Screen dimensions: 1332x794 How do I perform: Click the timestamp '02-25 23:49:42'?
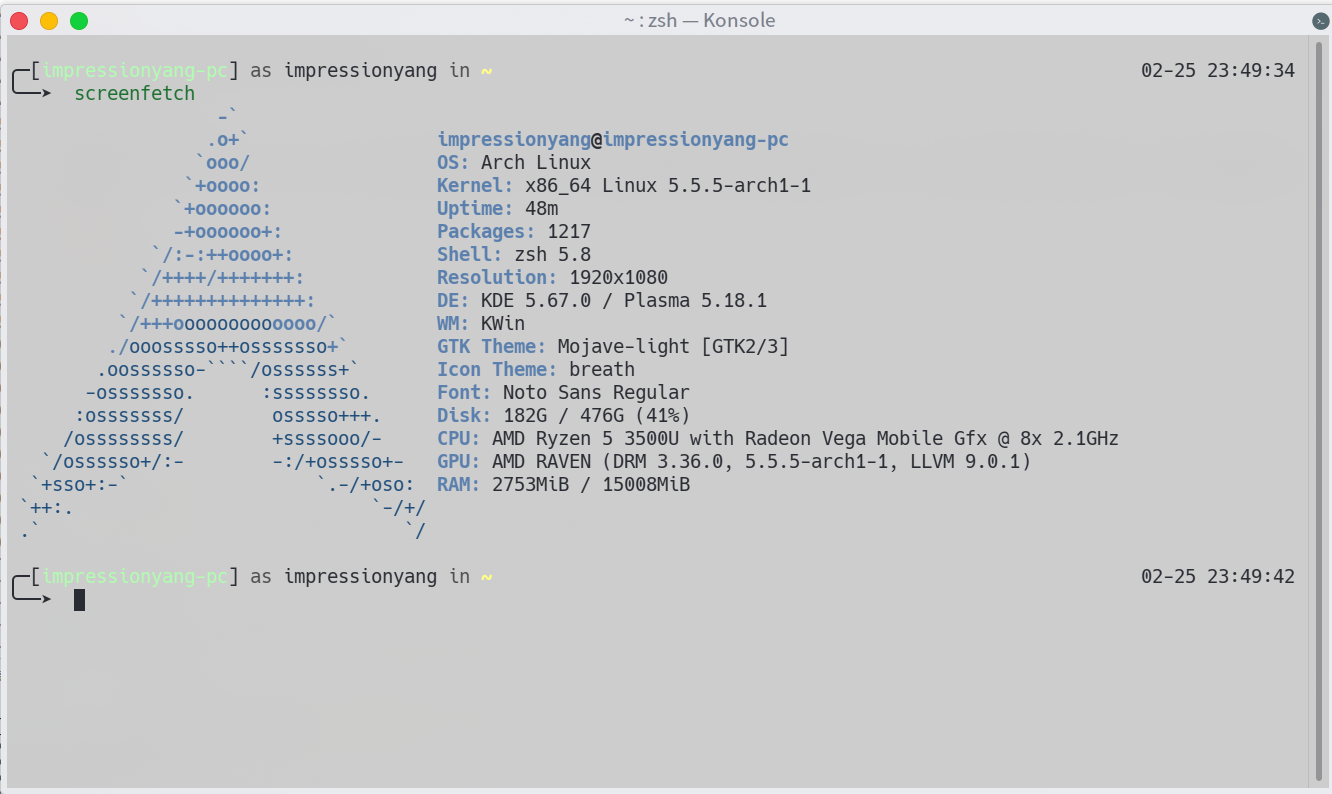[1218, 577]
